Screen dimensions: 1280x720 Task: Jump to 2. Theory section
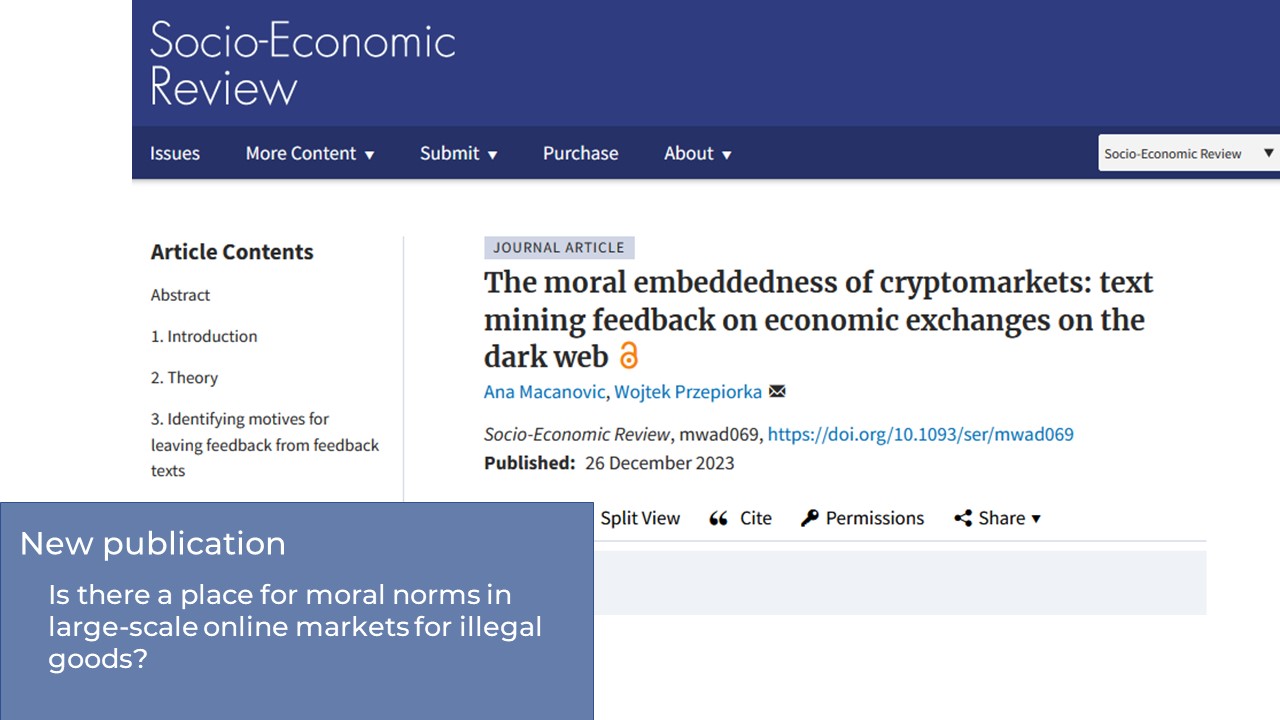(184, 377)
